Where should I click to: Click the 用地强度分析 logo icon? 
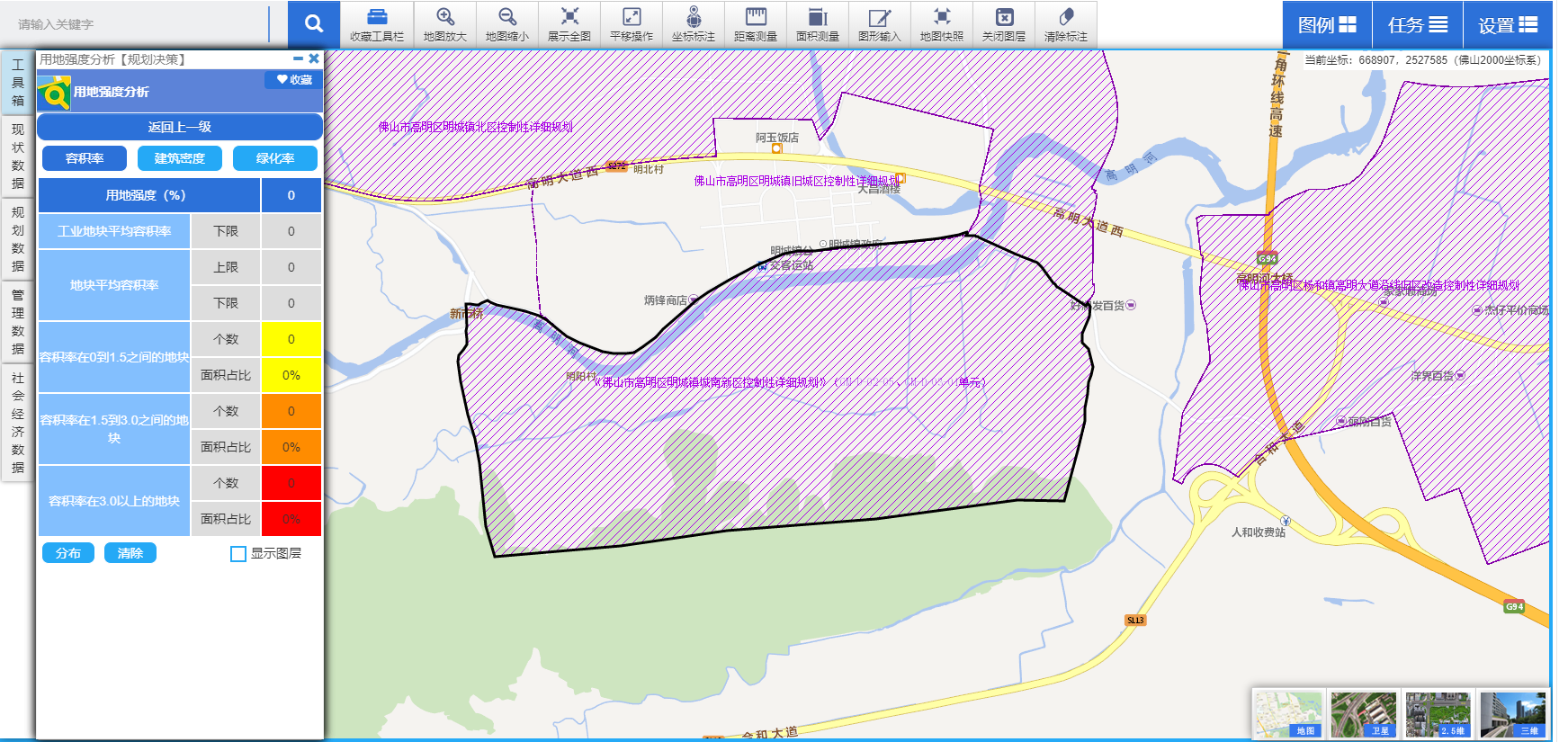pyautogui.click(x=54, y=93)
